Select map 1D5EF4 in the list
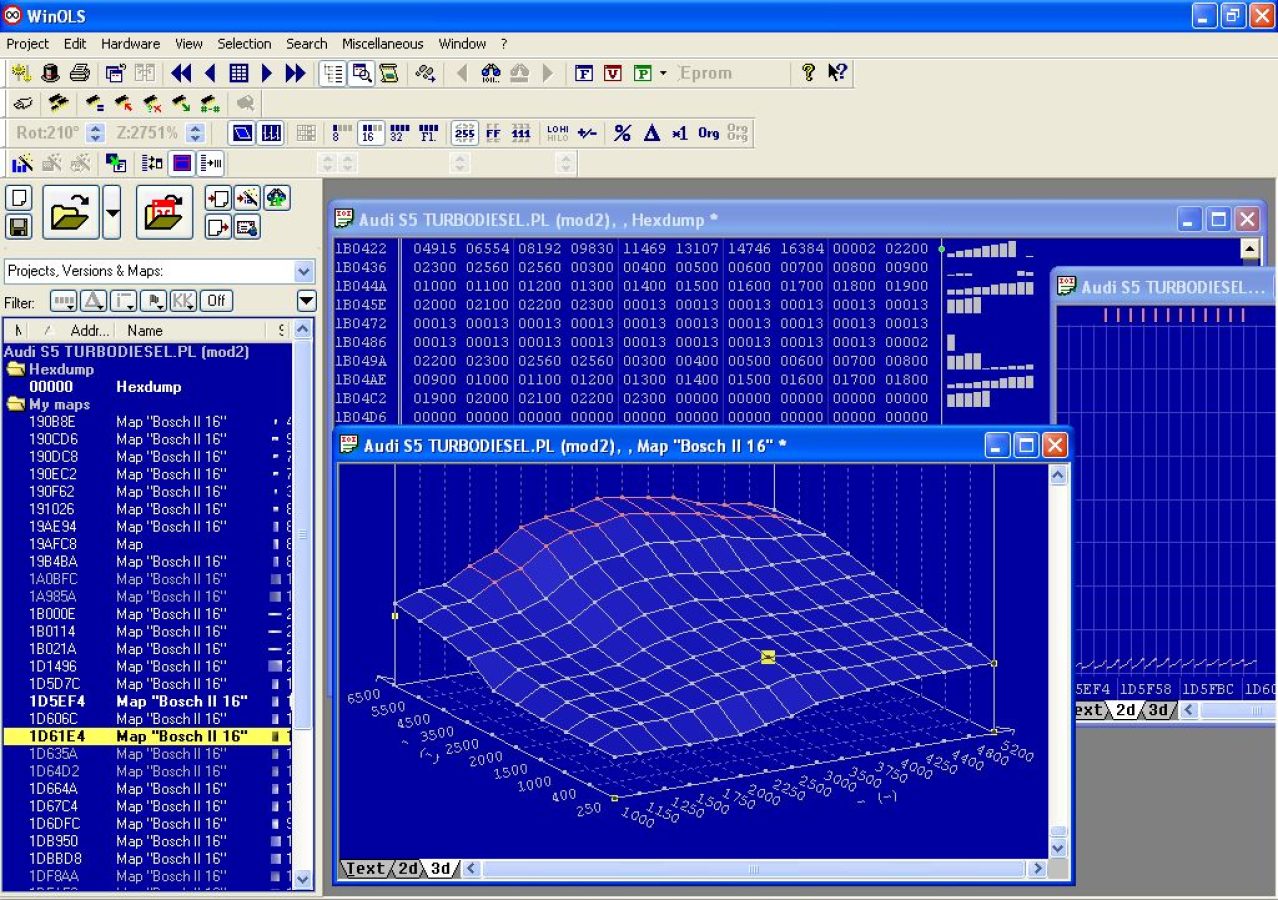 (147, 701)
